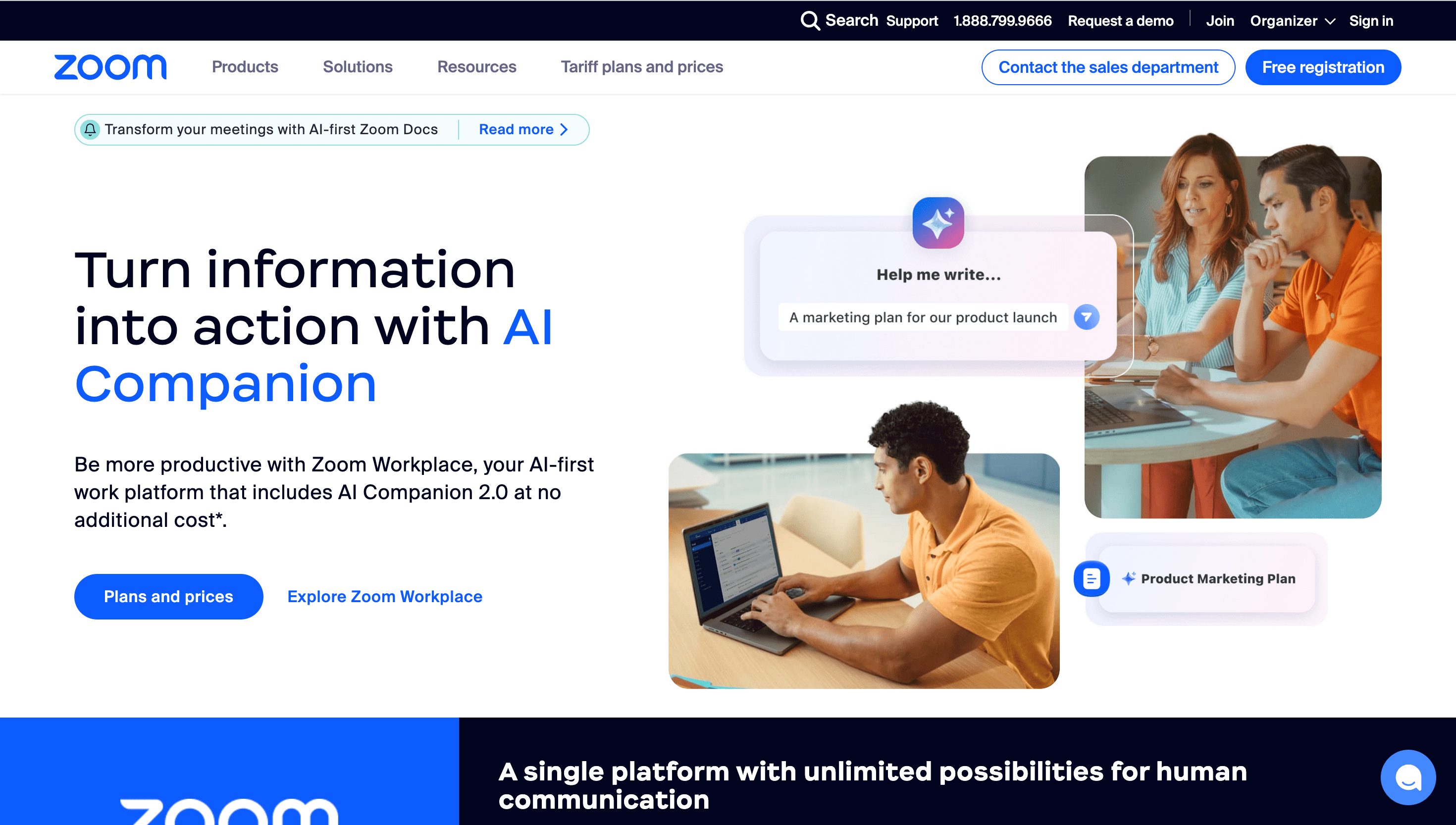Open Tariff plans and prices
The image size is (1456, 825).
(x=642, y=67)
